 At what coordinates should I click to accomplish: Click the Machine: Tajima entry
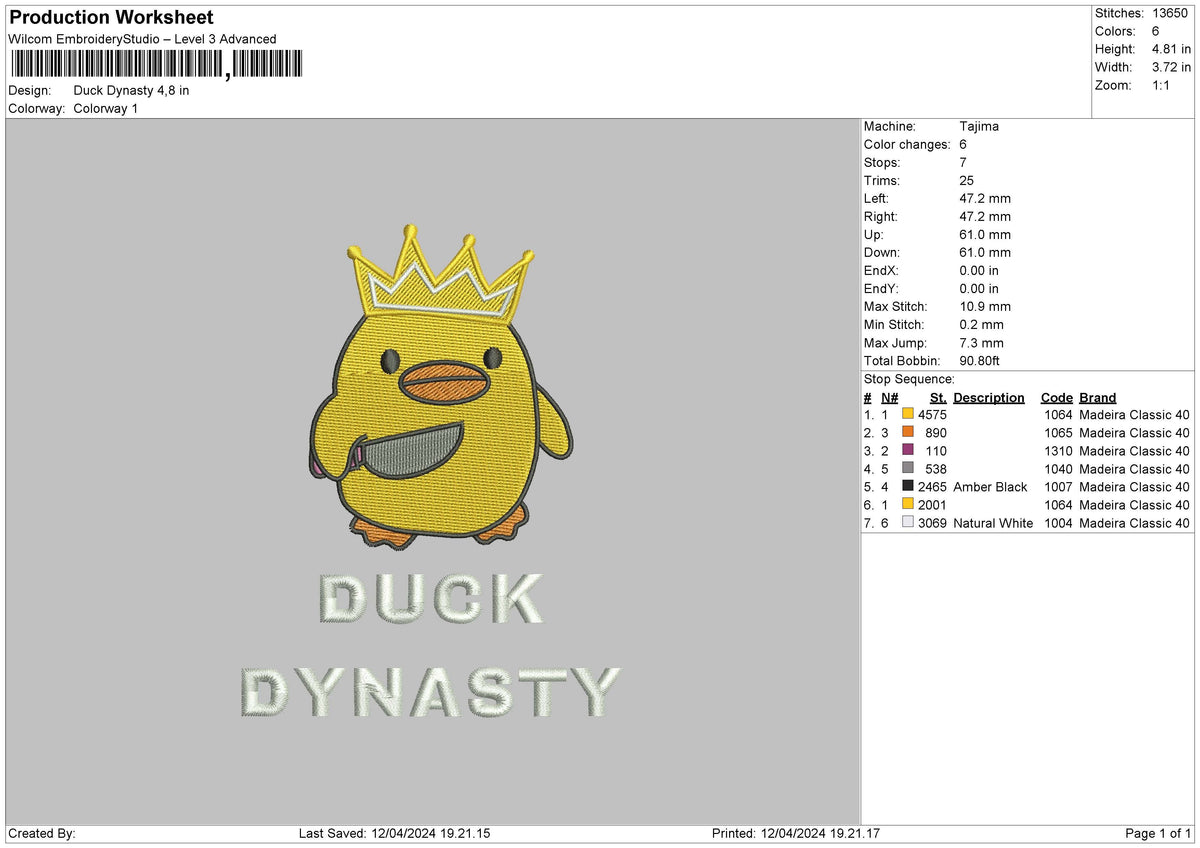coord(977,126)
